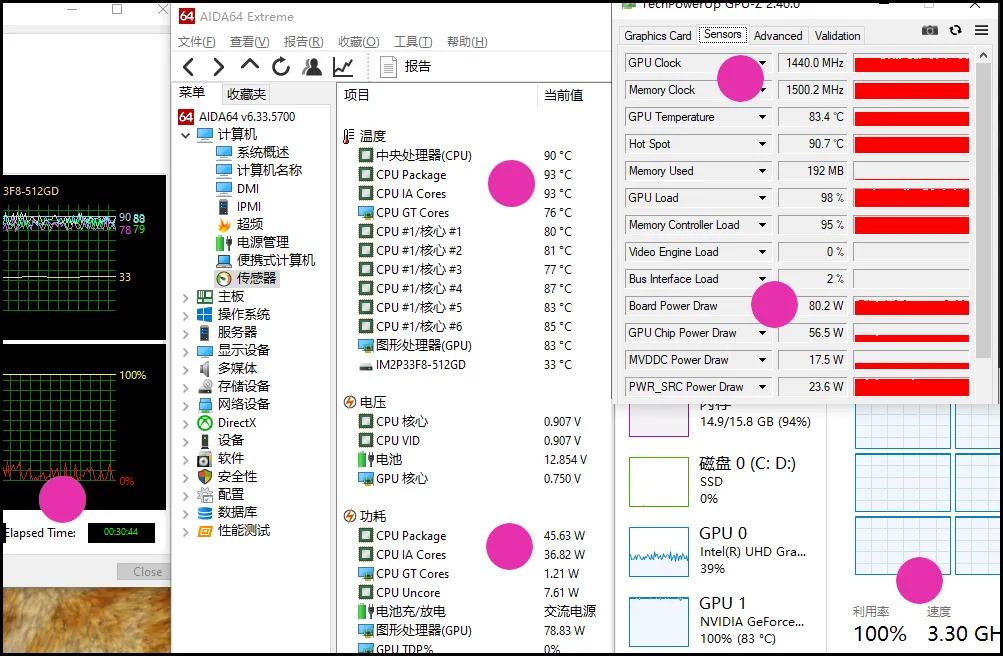The image size is (1003, 656).
Task: Open the GPU-Z hamburger menu icon
Action: 981,31
